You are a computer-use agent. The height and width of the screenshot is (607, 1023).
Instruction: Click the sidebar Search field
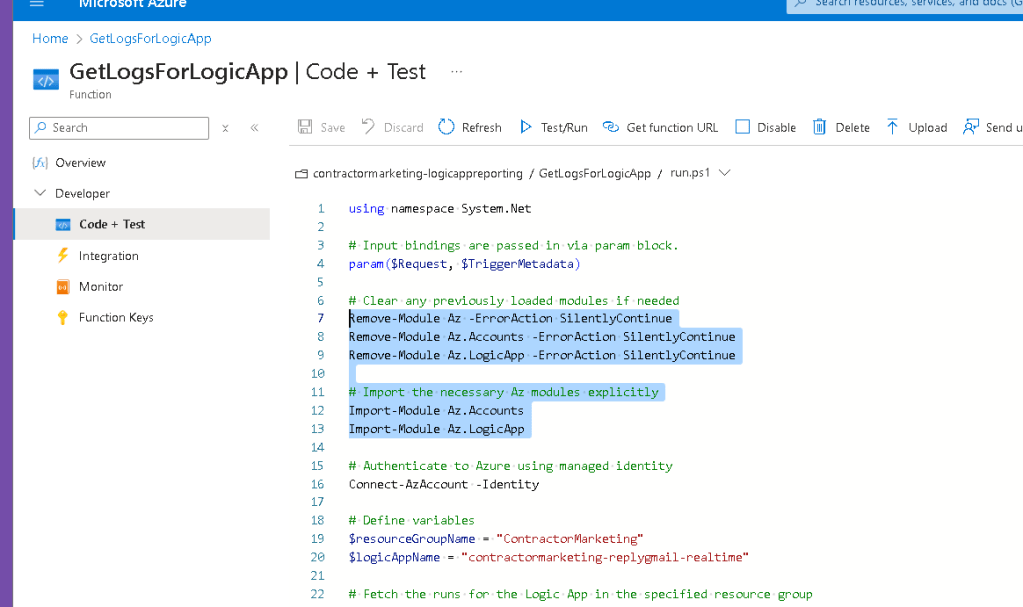119,128
